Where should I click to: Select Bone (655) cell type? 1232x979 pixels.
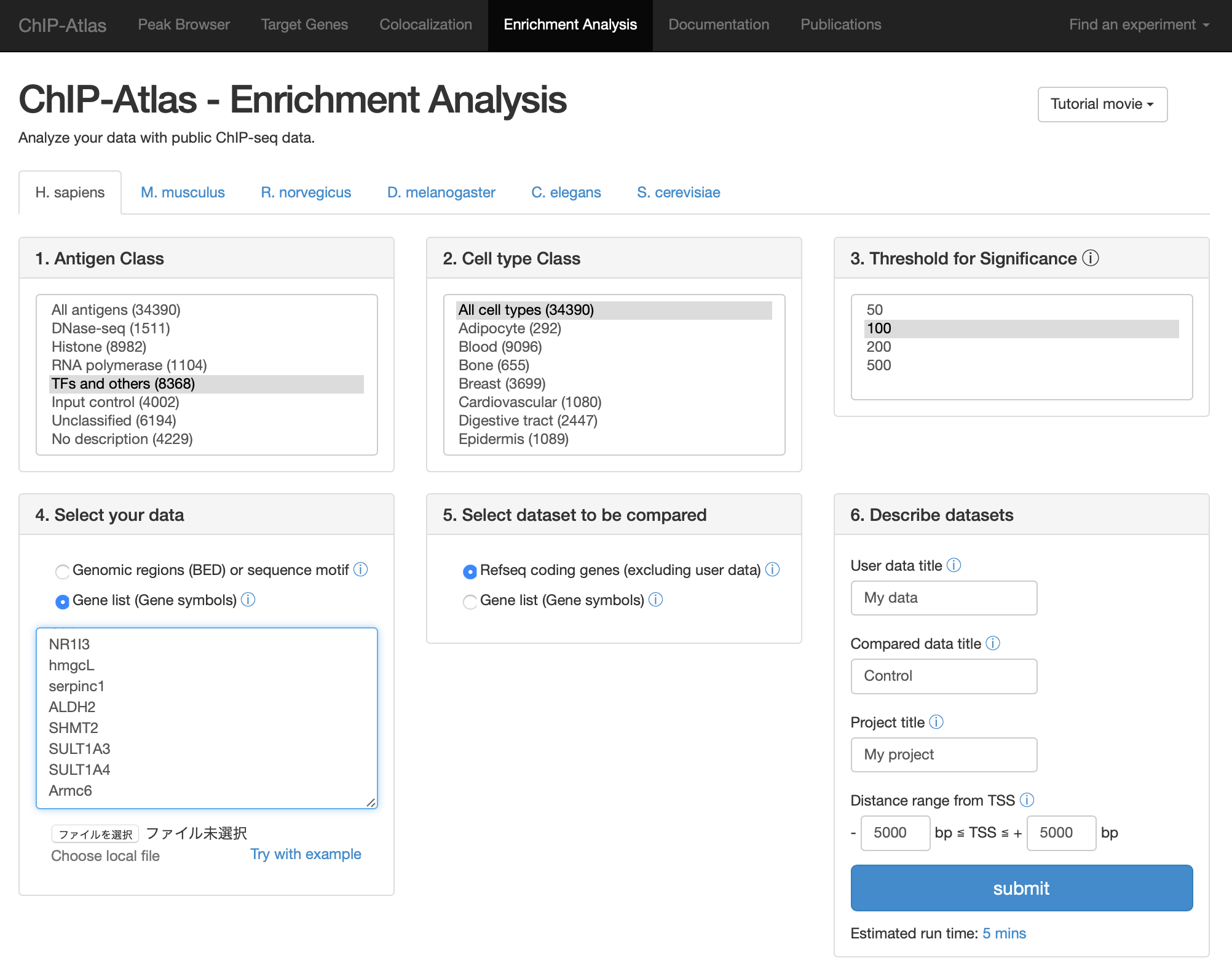614,365
